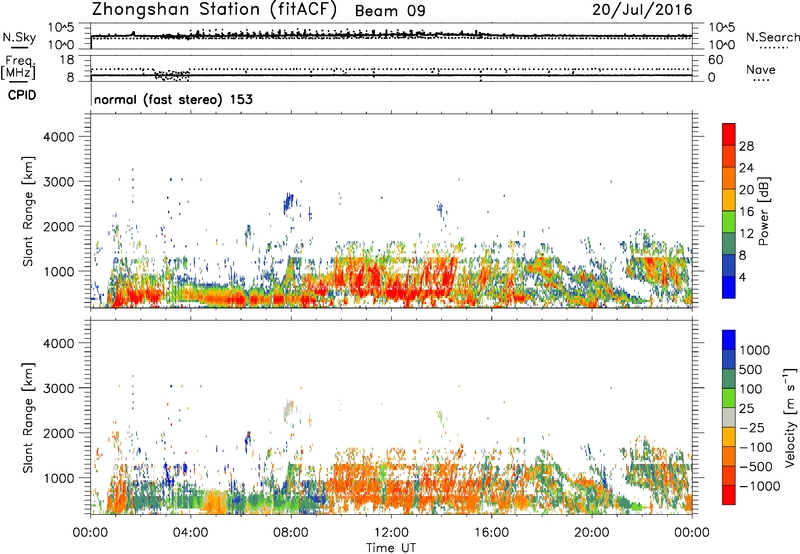Click the red top segment of power colorbar
Viewport: 800px width, 554px height.
tap(729, 134)
